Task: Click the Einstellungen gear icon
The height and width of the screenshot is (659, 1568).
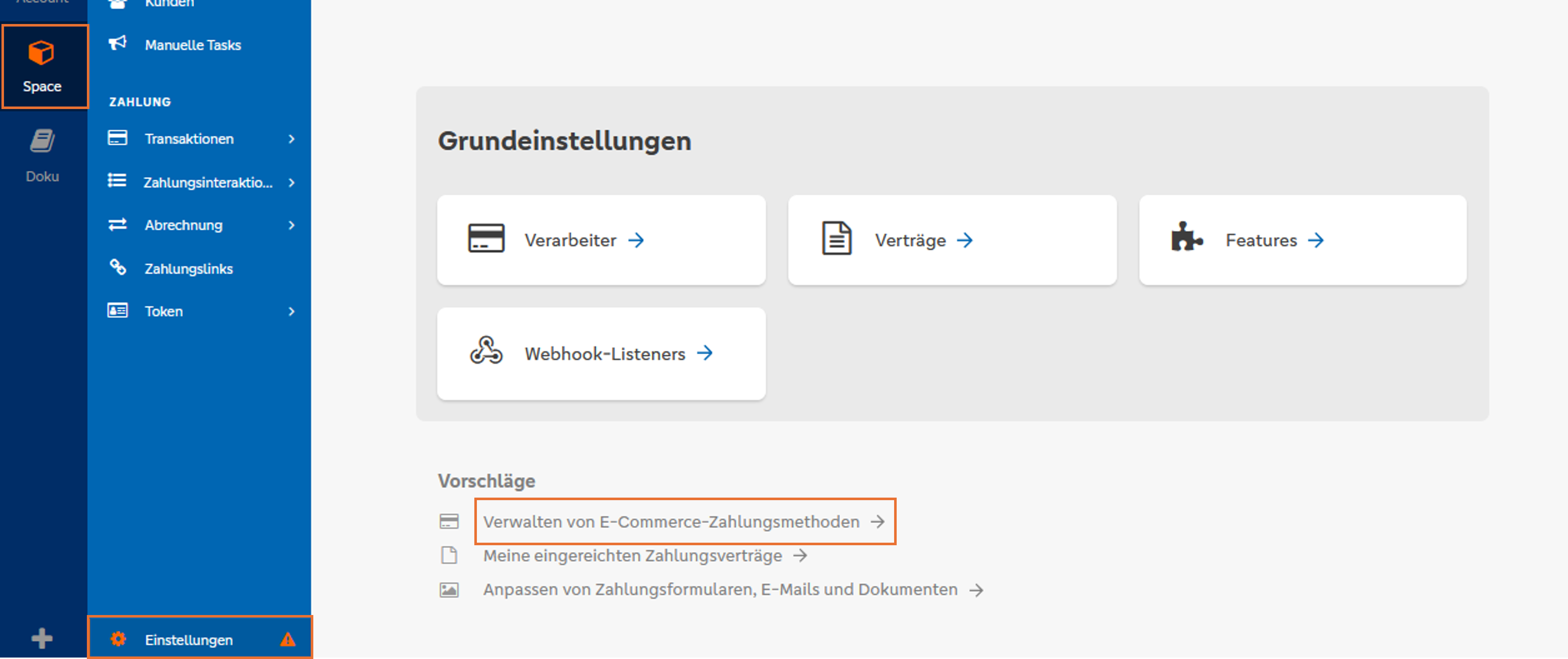Action: click(118, 639)
